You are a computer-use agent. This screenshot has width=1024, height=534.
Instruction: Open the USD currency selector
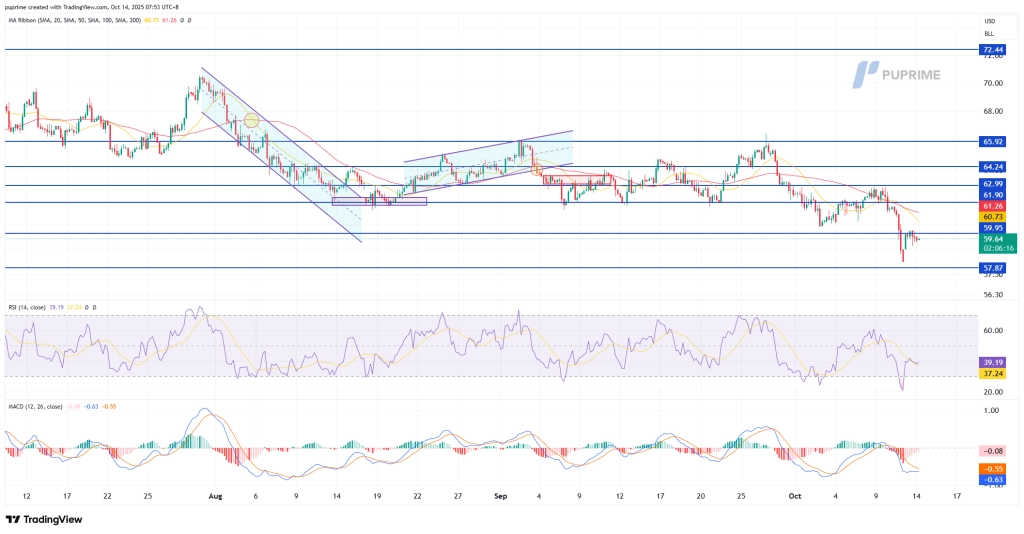[x=990, y=20]
